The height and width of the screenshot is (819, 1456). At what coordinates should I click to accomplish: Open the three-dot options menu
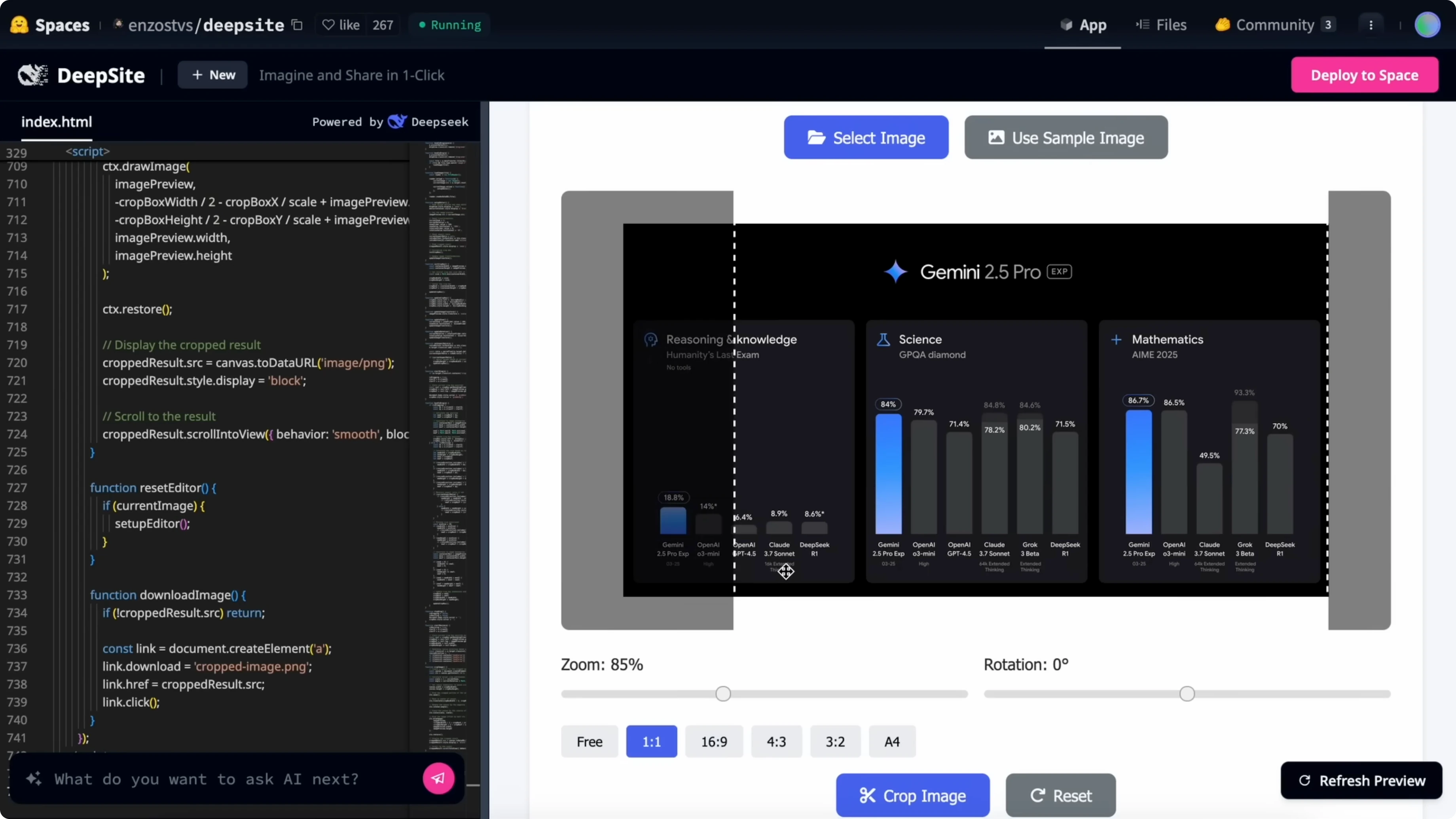[x=1371, y=25]
